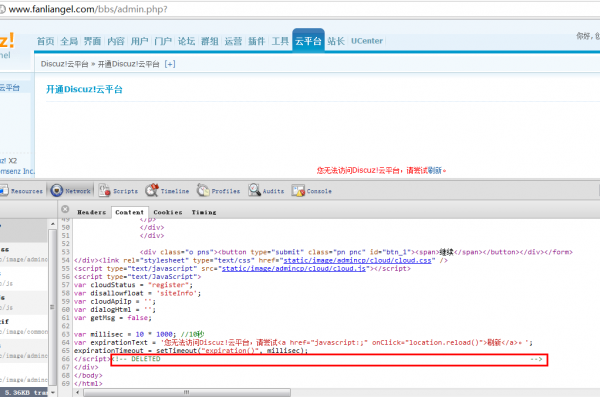Switch to the Timing tab
Viewport: 600px width, 397px height.
pyautogui.click(x=204, y=212)
